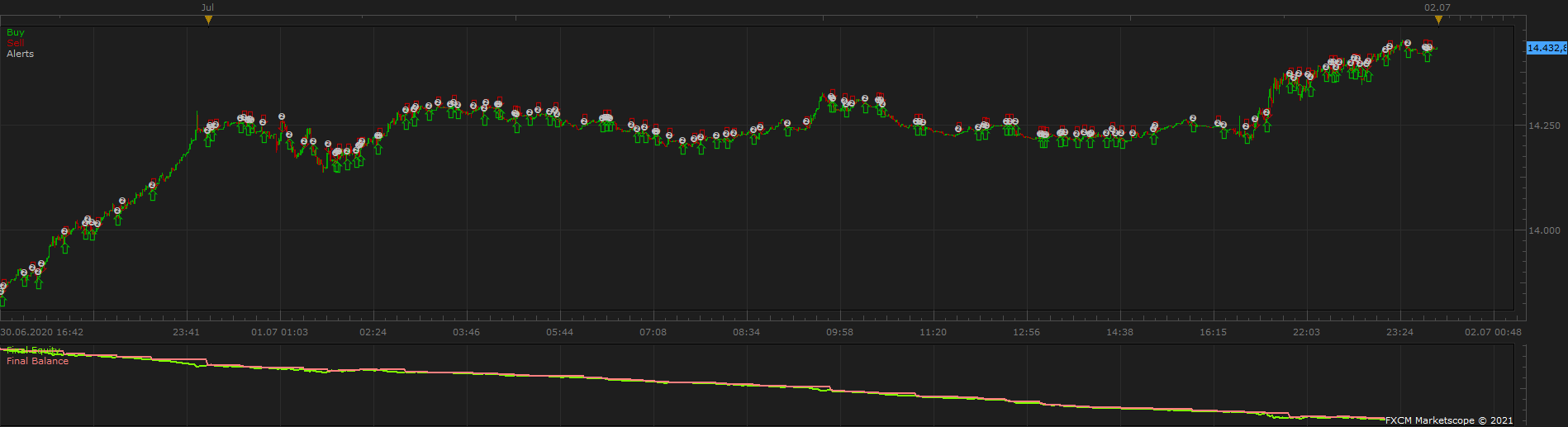Click the 07:08 time axis label

(x=653, y=332)
